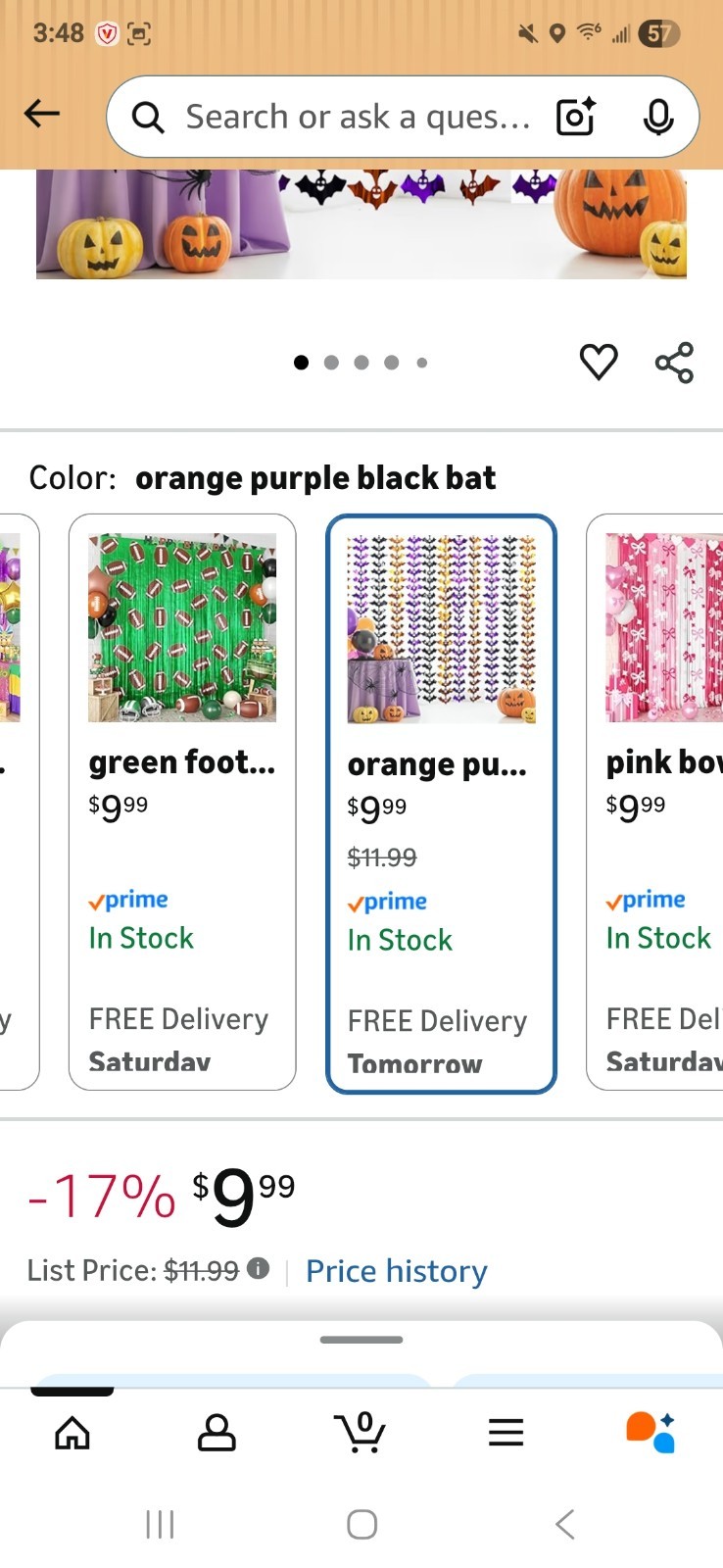Jump to second image dot indicator
The height and width of the screenshot is (1568, 723).
tap(331, 363)
